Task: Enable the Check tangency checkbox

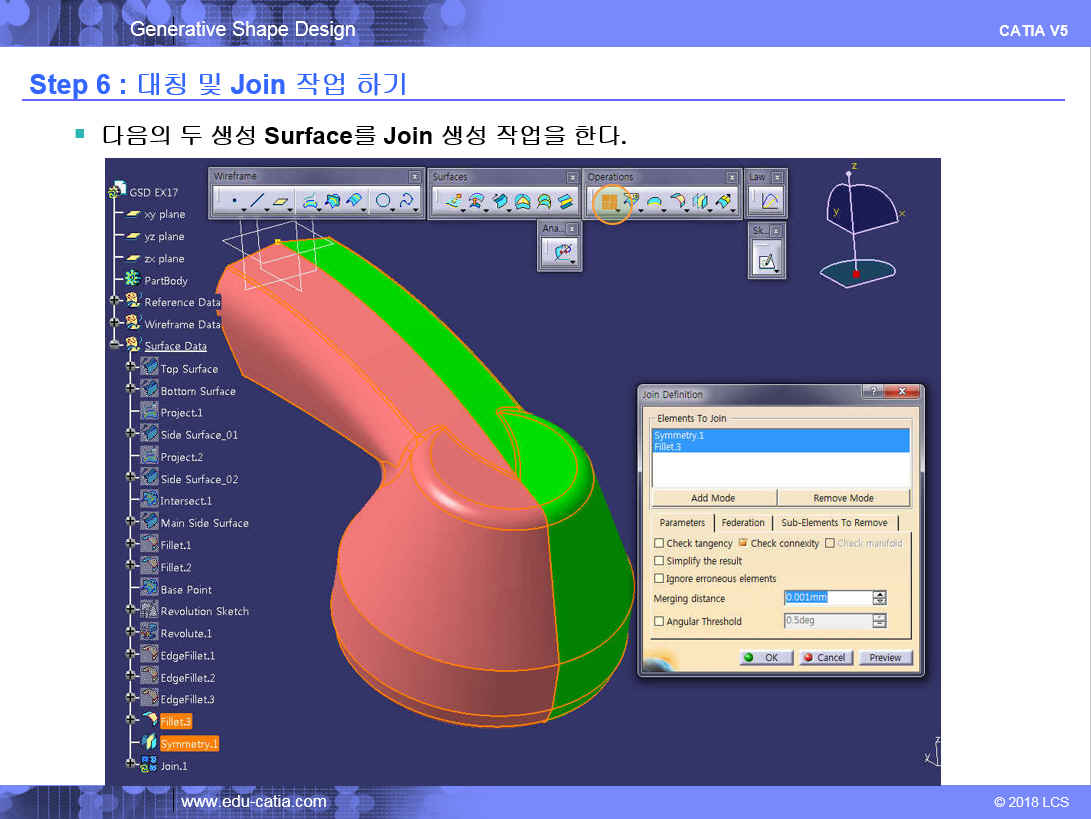Action: (x=659, y=544)
